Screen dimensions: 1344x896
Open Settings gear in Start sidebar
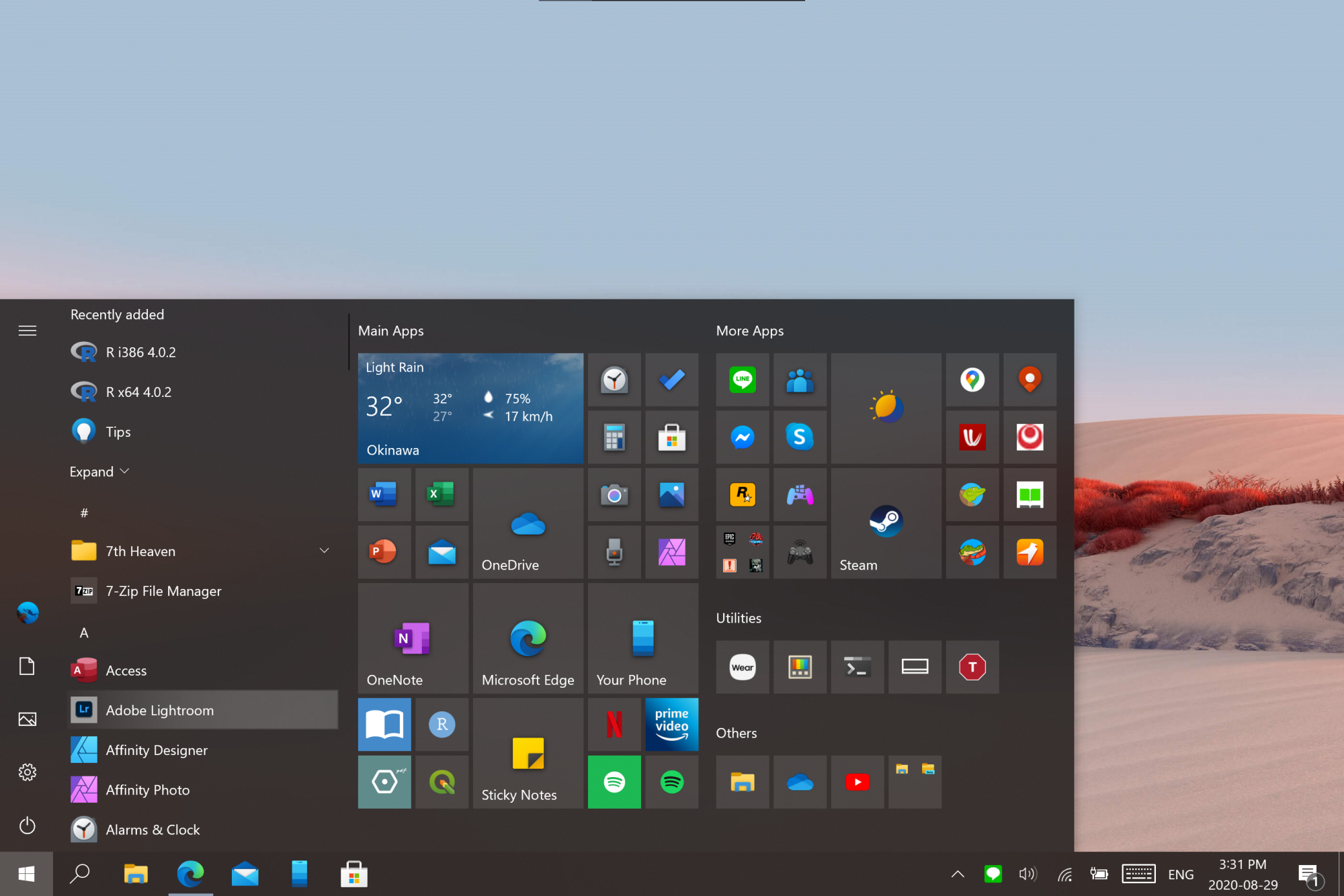[28, 772]
